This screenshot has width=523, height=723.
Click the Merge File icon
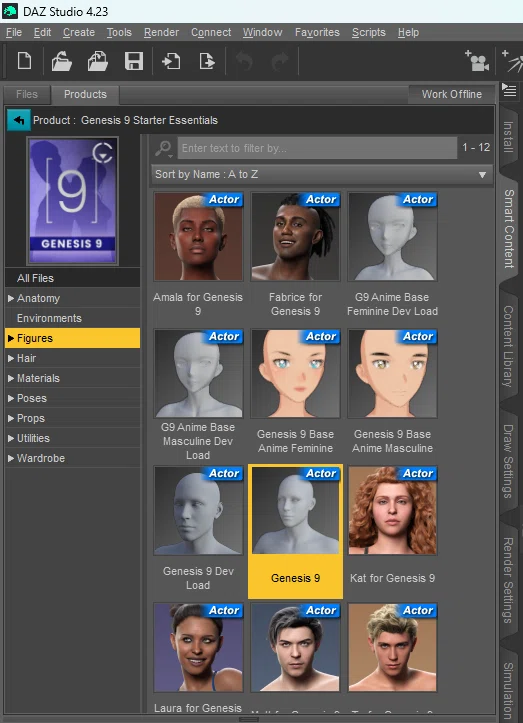coord(98,61)
